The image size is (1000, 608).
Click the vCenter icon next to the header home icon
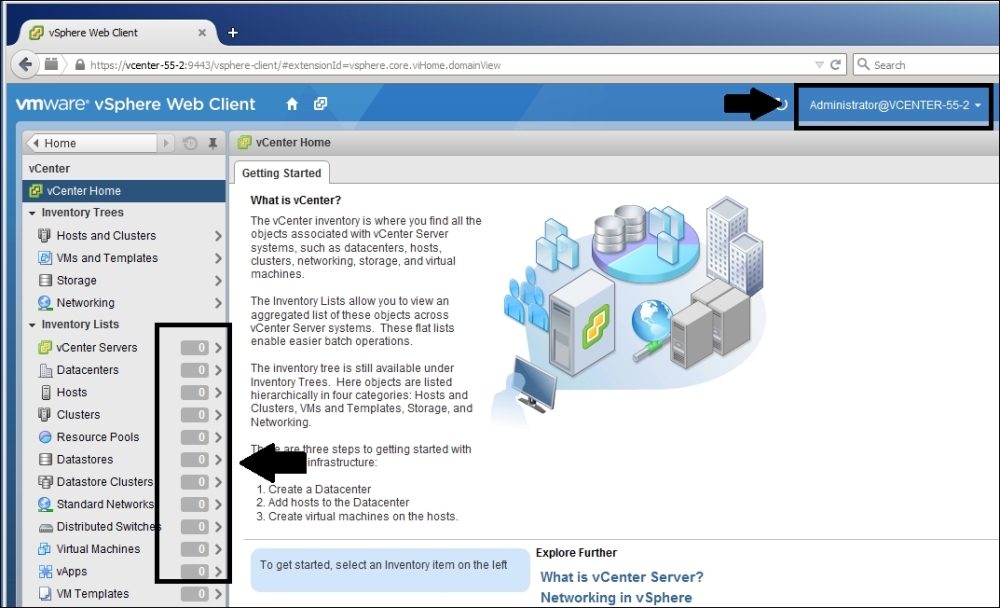pos(320,104)
